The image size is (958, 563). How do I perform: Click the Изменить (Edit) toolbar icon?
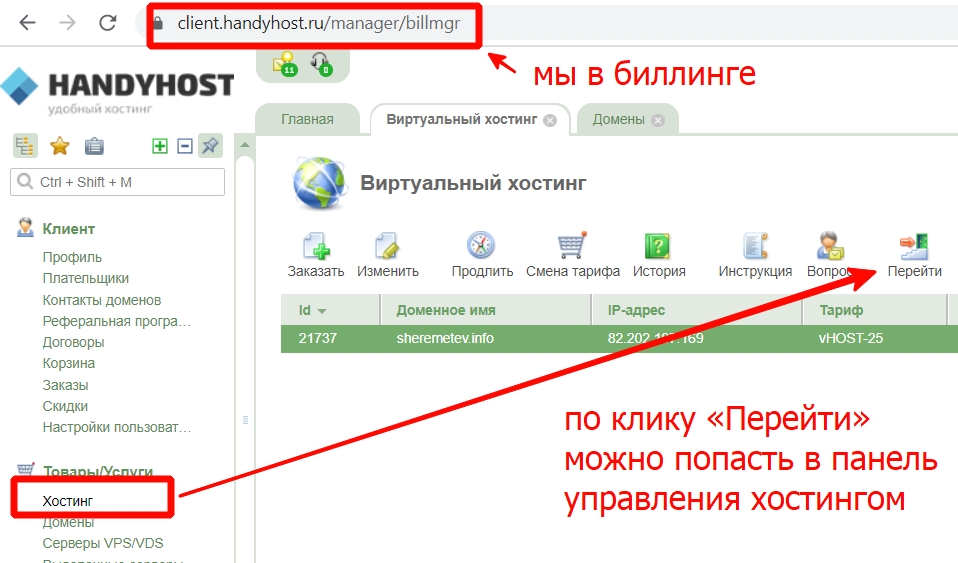pyautogui.click(x=387, y=247)
